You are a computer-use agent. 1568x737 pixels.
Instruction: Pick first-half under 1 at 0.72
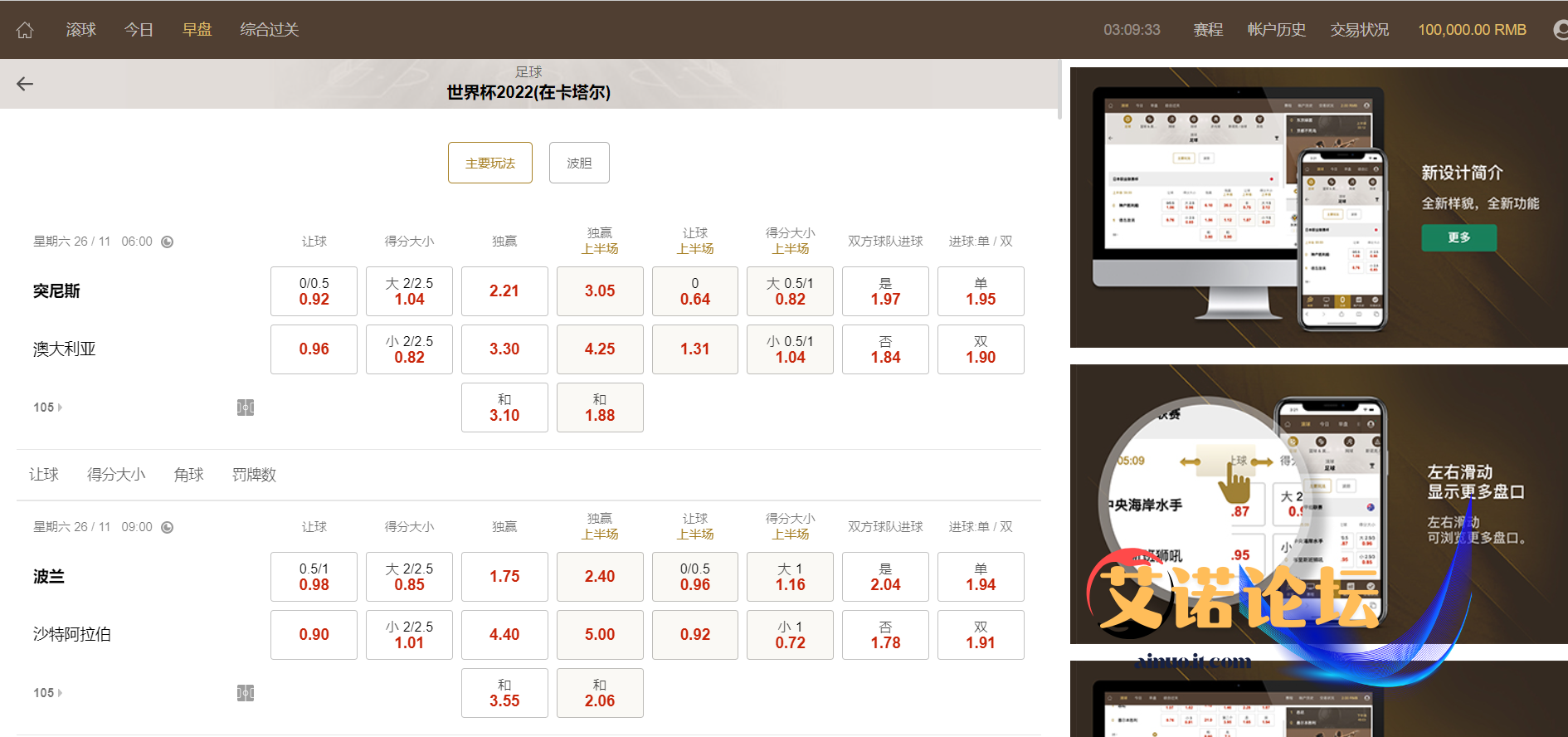click(x=790, y=635)
